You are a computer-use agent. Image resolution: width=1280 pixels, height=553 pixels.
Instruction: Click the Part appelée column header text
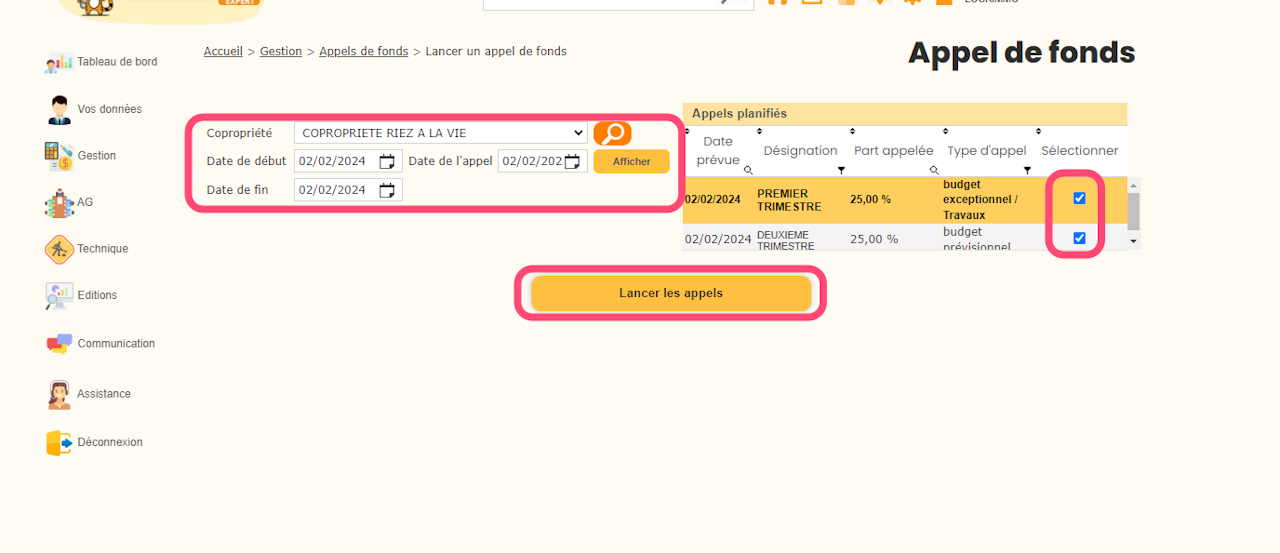pyautogui.click(x=893, y=150)
